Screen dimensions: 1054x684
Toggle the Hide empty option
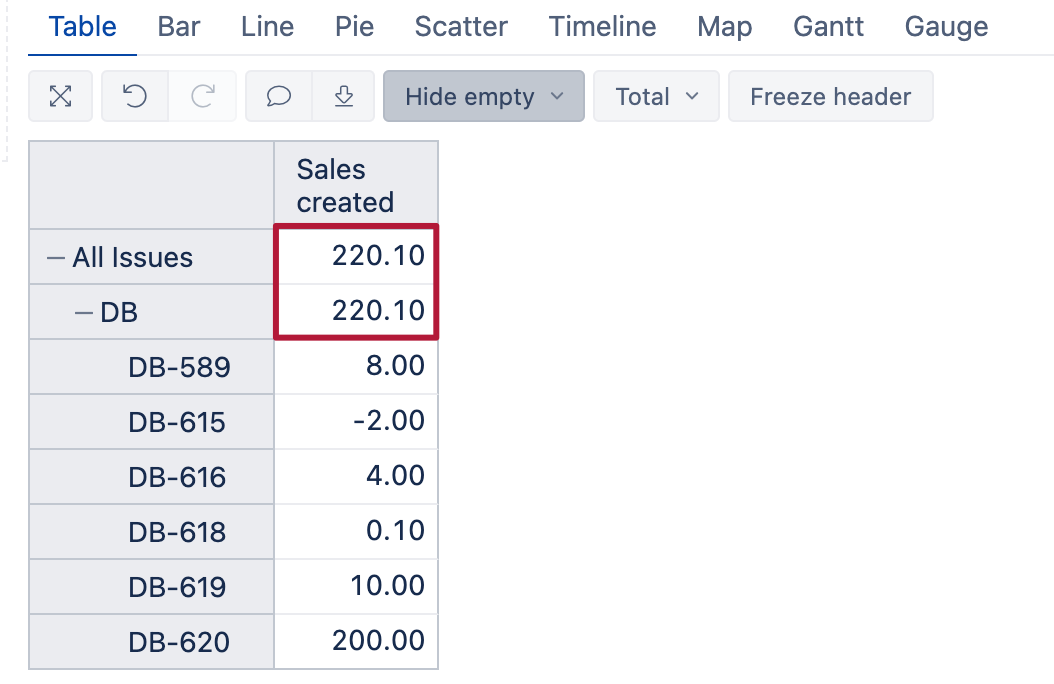pos(483,96)
